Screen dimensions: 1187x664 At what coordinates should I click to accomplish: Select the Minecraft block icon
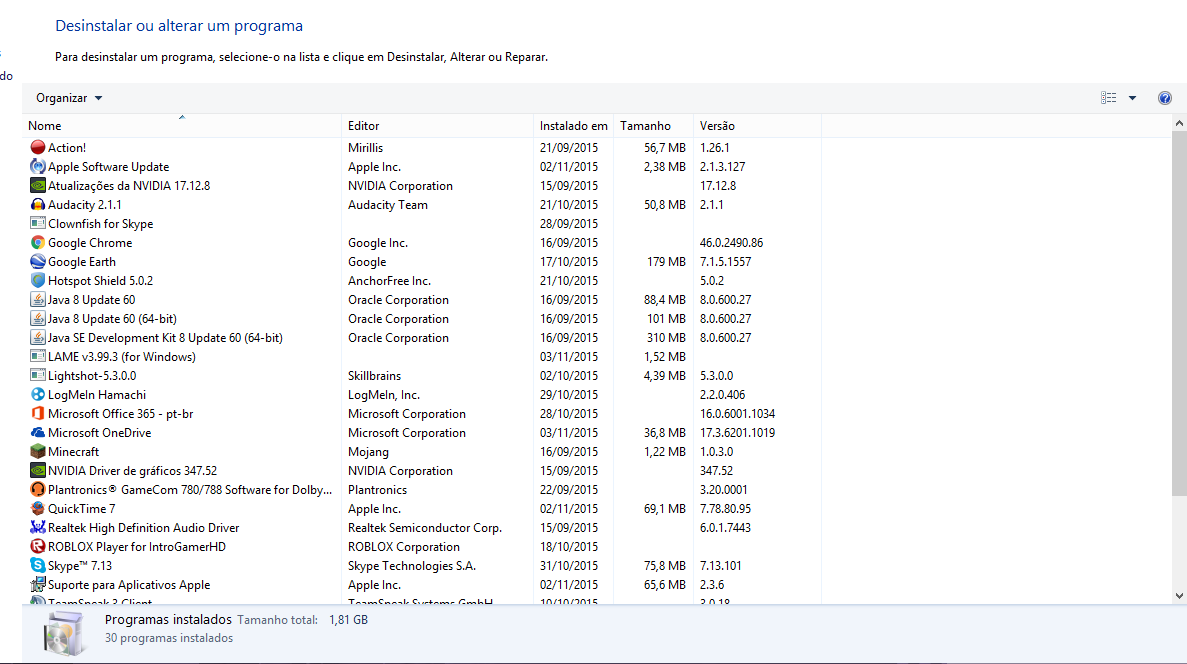[x=37, y=451]
